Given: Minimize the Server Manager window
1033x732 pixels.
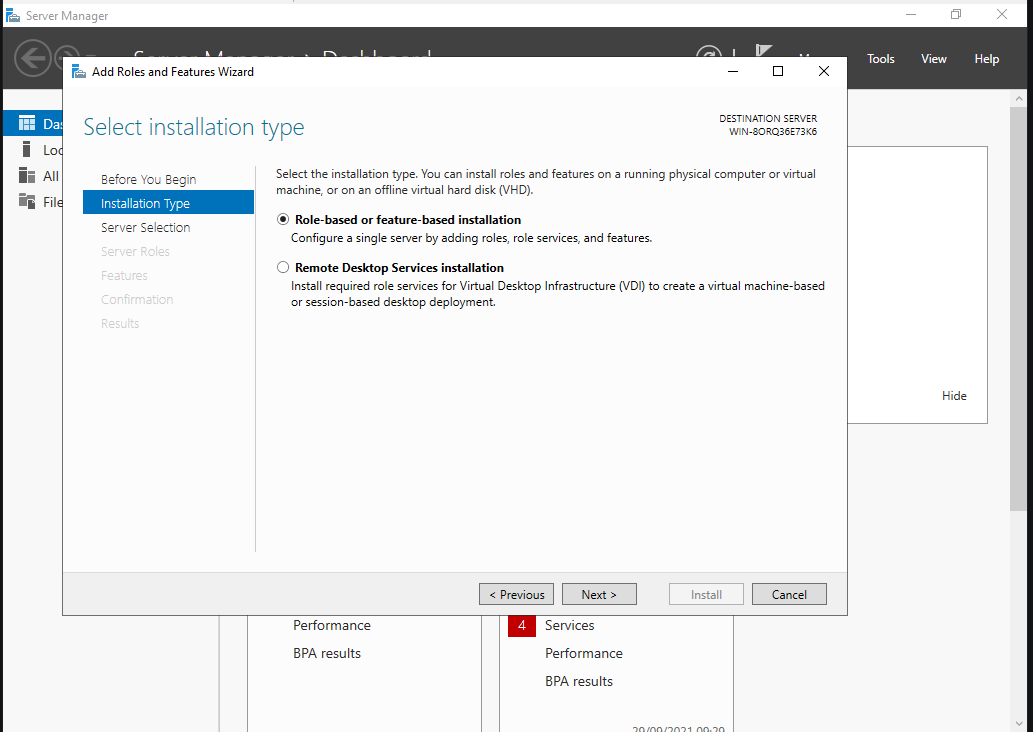Looking at the screenshot, I should (911, 14).
